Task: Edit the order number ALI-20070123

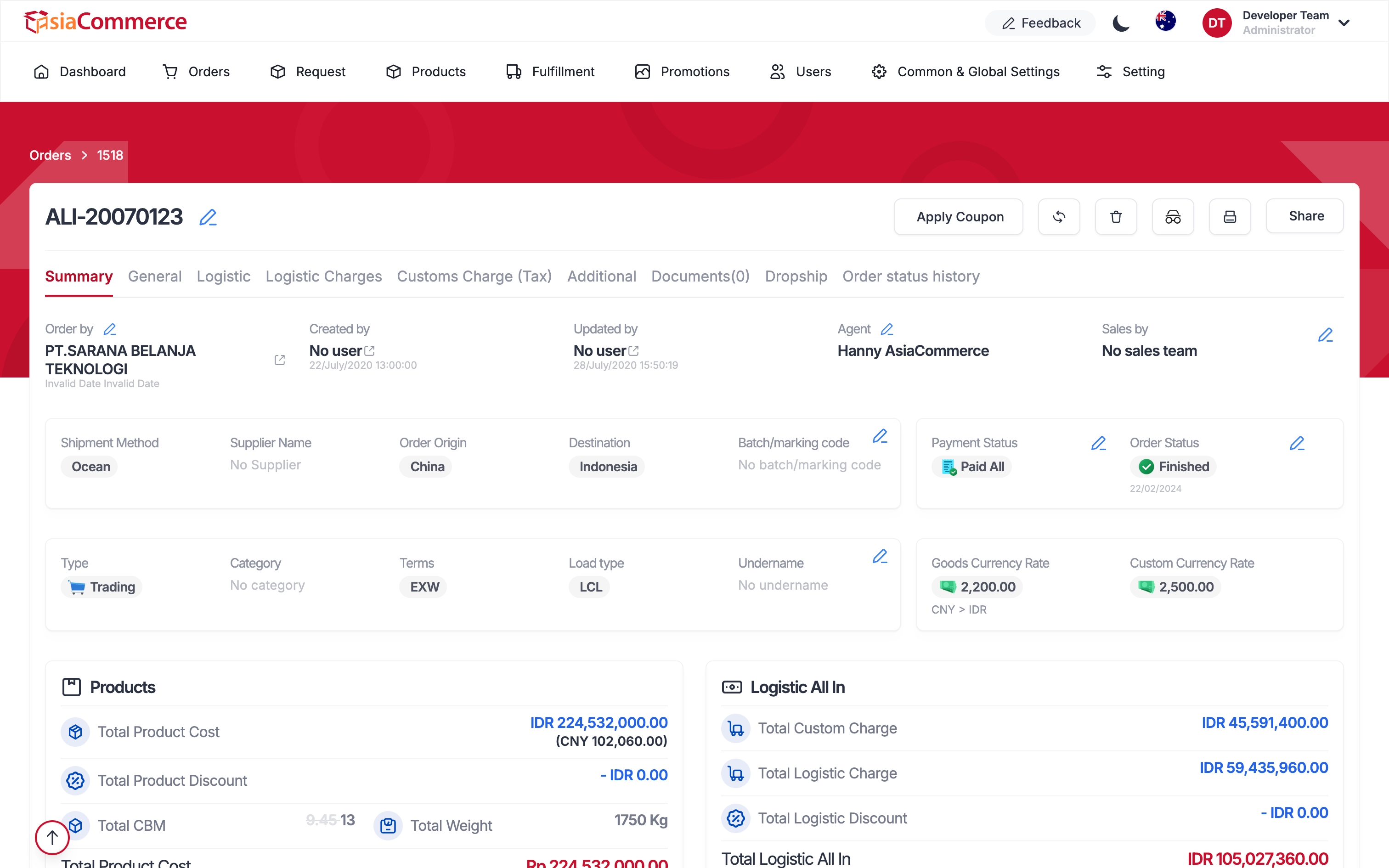Action: tap(208, 218)
